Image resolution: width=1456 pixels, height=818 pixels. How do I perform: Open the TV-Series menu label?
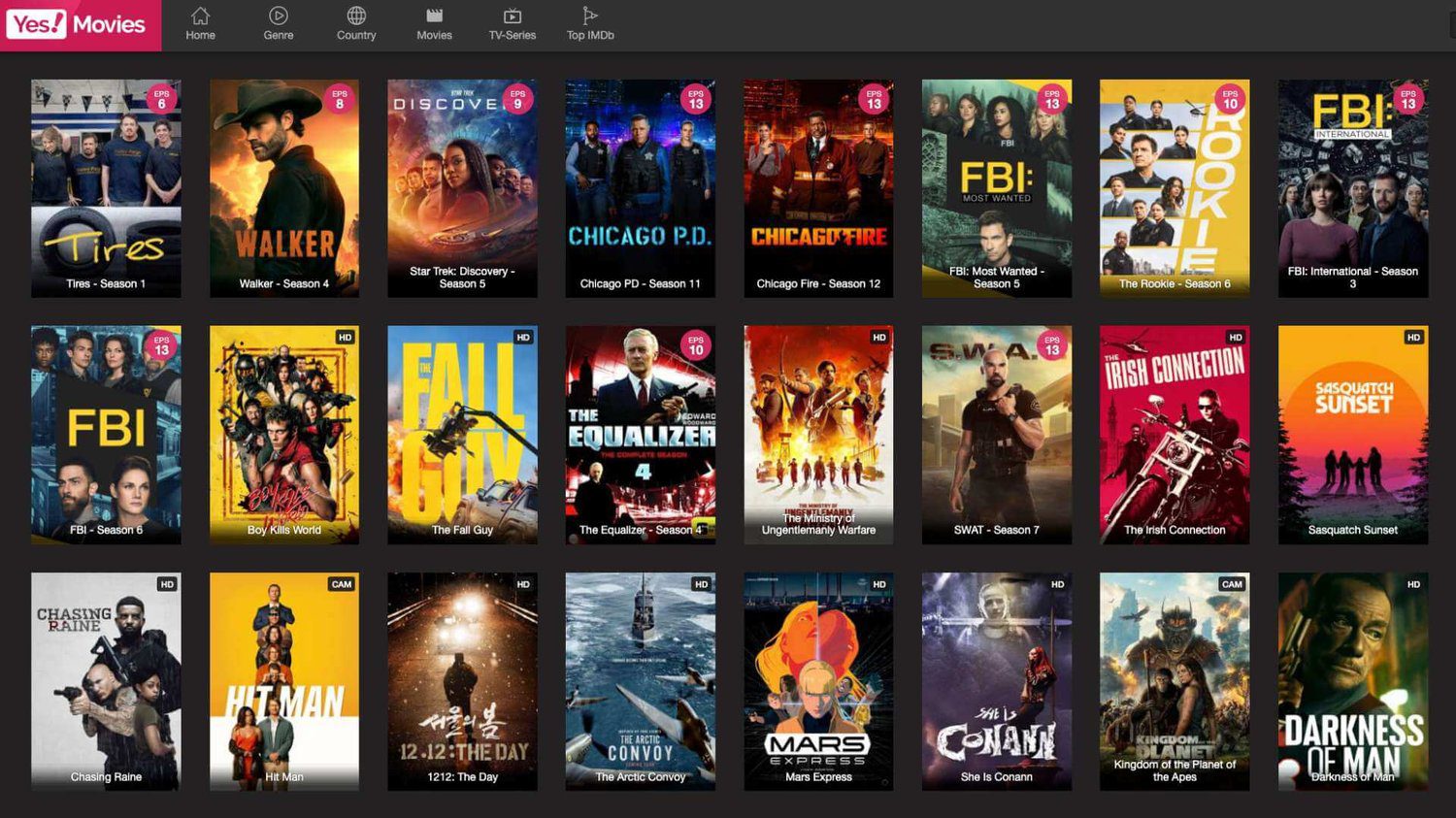tap(512, 35)
